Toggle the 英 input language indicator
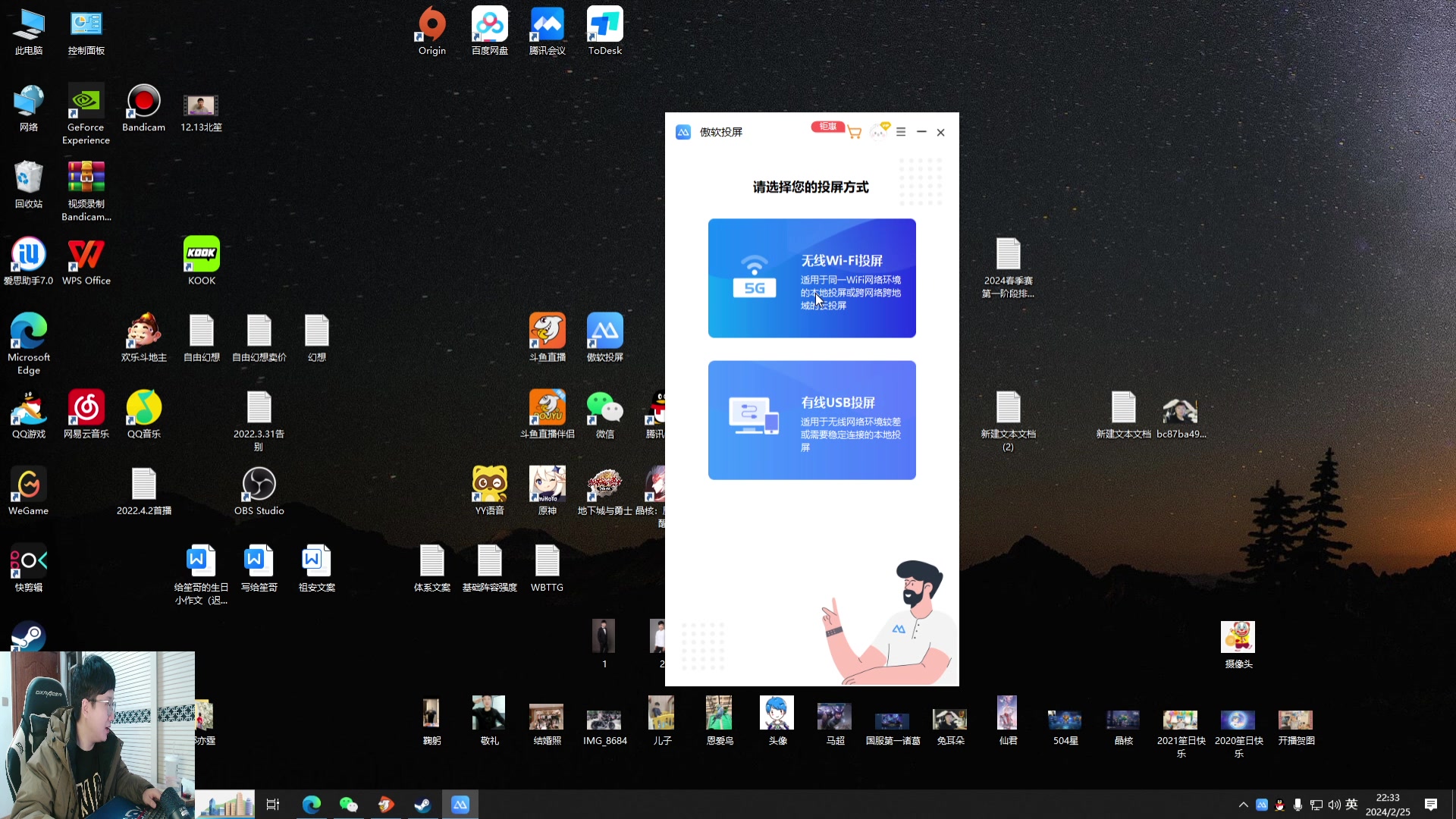The height and width of the screenshot is (819, 1456). (x=1351, y=805)
